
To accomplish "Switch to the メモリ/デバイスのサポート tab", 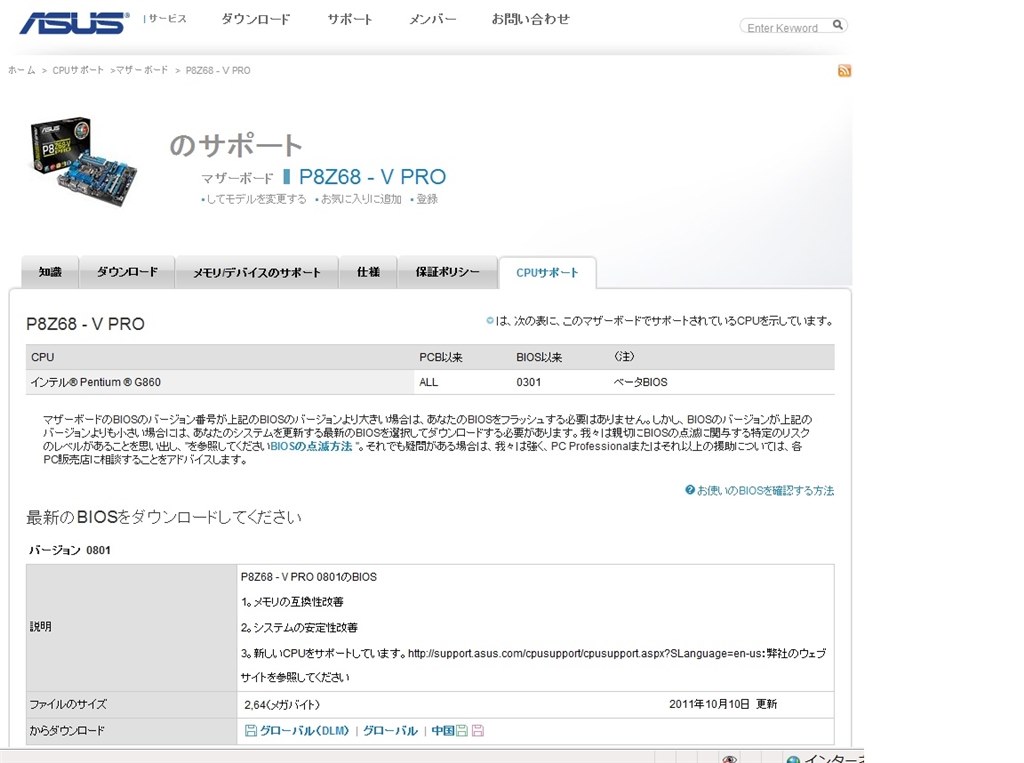I will point(257,272).
